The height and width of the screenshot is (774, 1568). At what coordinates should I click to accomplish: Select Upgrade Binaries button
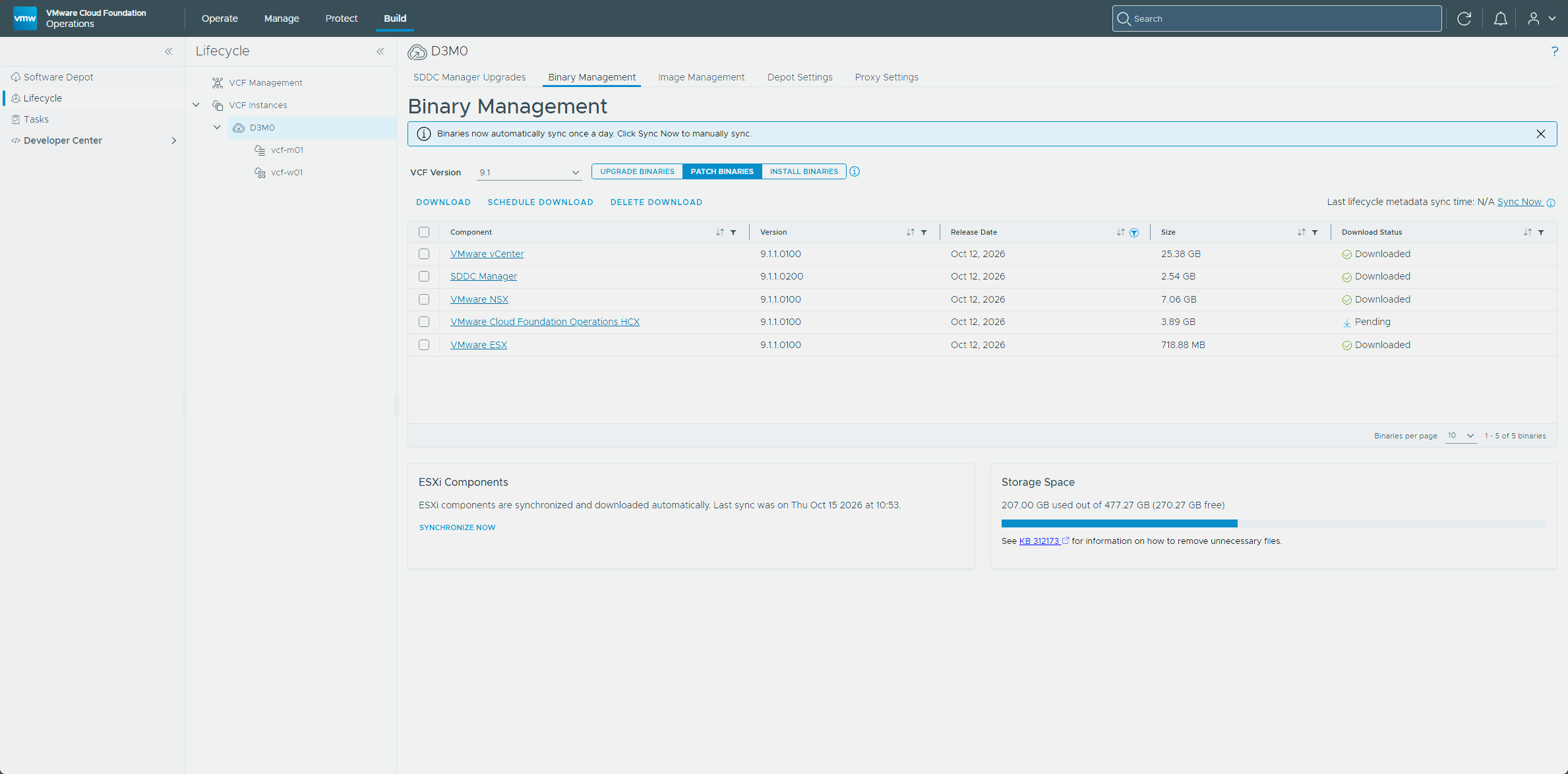(x=637, y=171)
